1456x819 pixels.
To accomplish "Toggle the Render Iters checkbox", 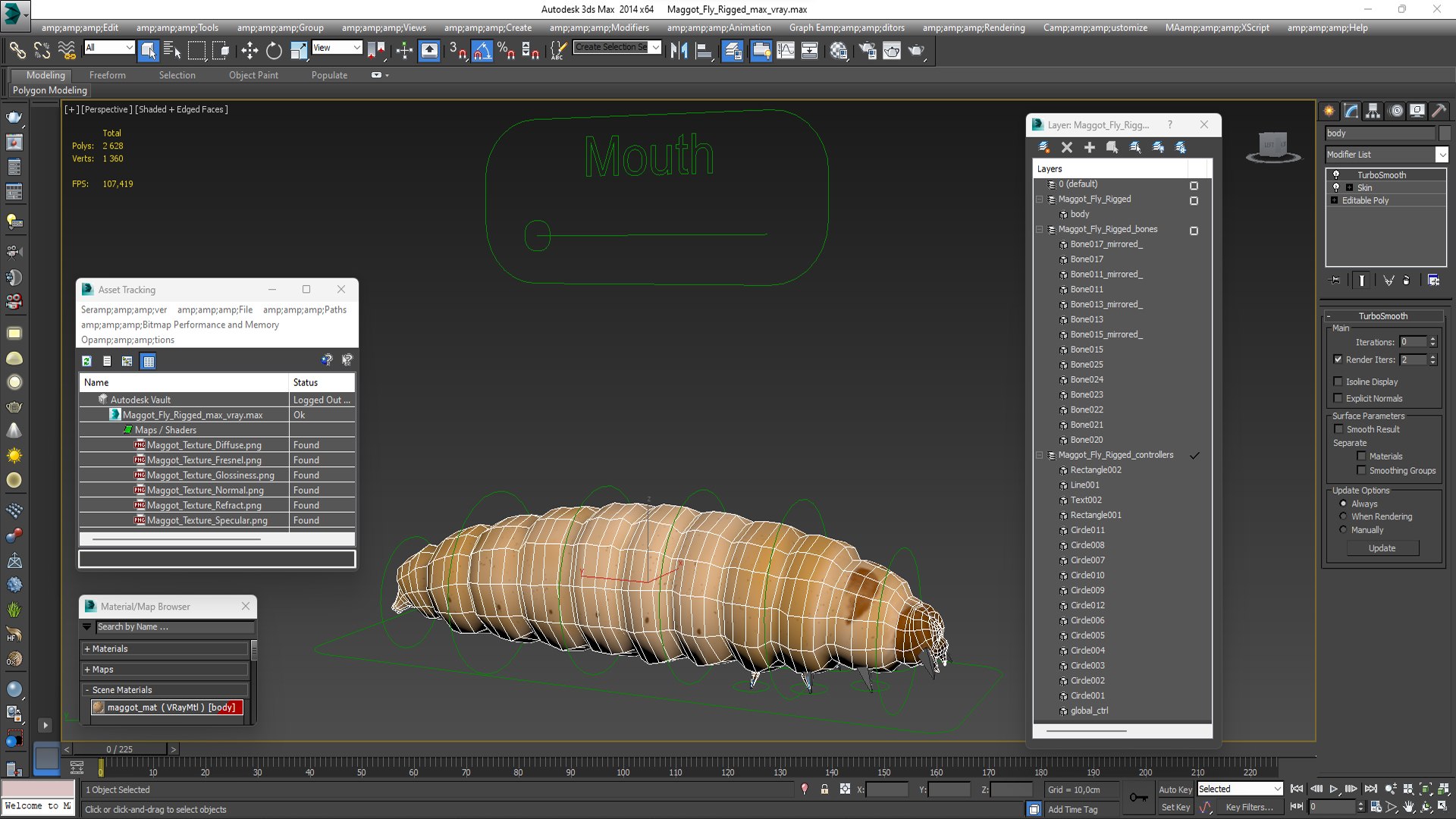I will click(1338, 359).
